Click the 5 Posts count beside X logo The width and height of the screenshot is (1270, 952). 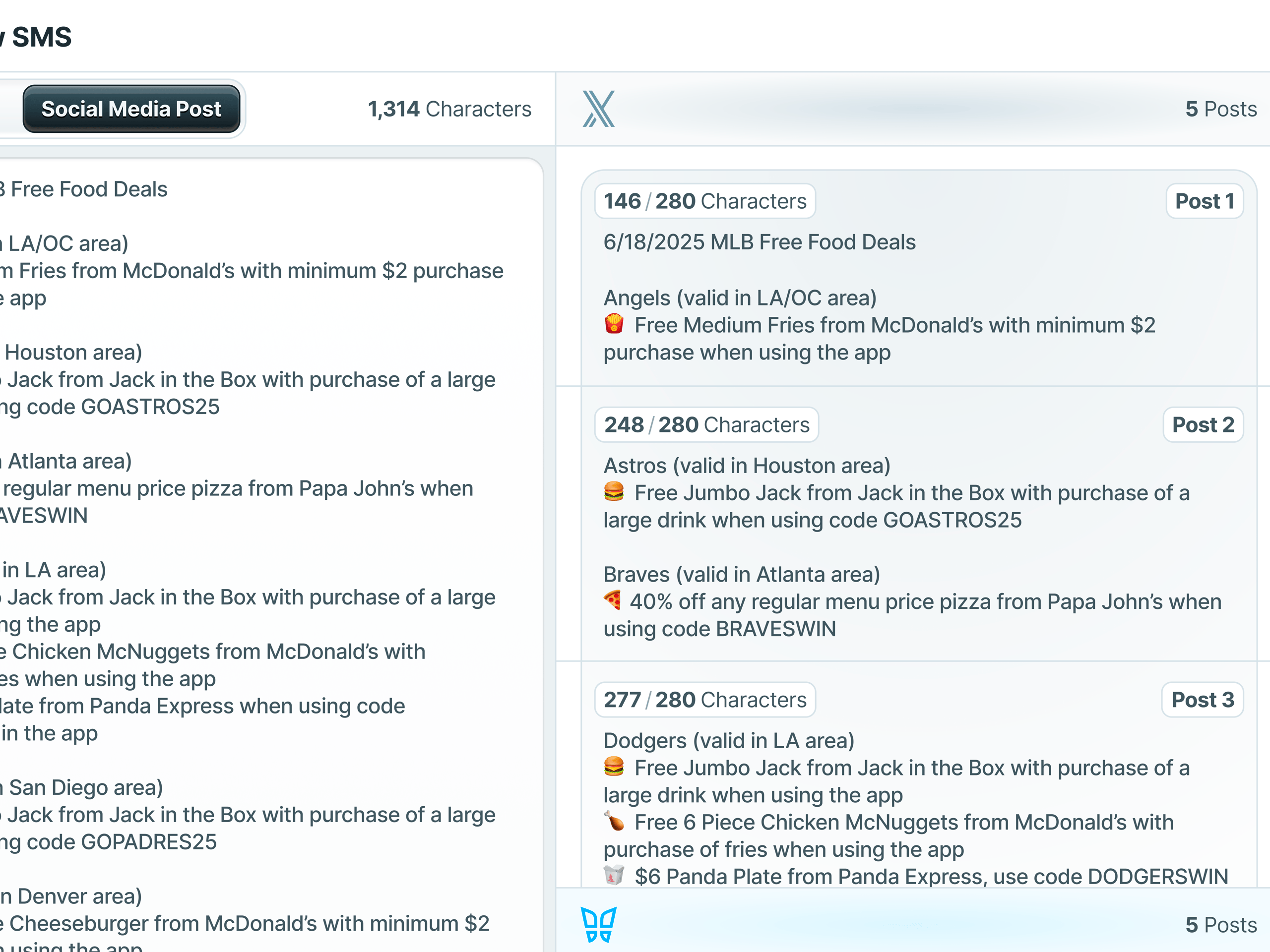pyautogui.click(x=1221, y=109)
